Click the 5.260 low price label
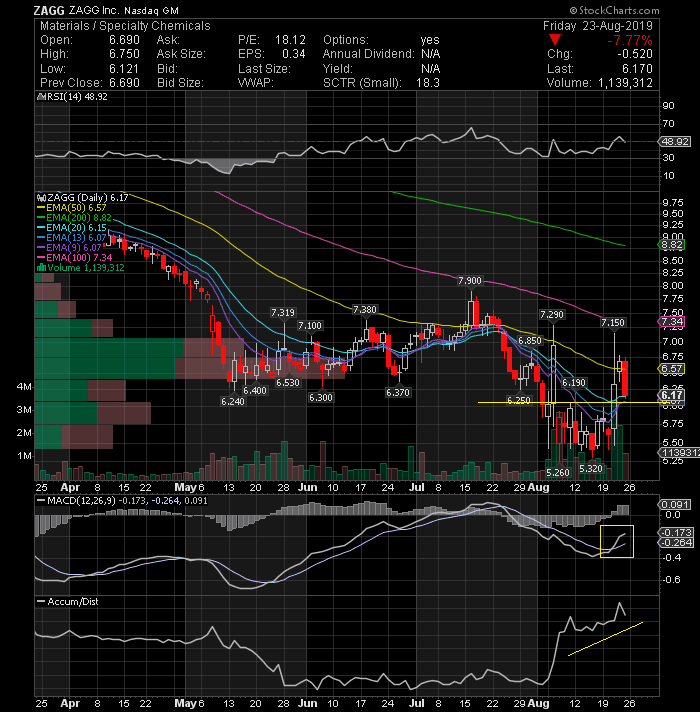The width and height of the screenshot is (700, 712). [557, 472]
